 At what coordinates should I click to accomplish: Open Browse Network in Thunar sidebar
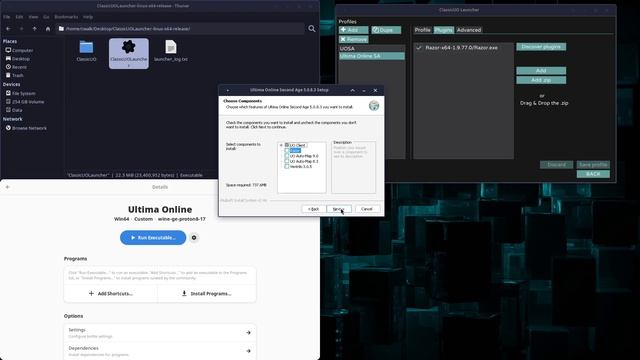tap(26, 128)
